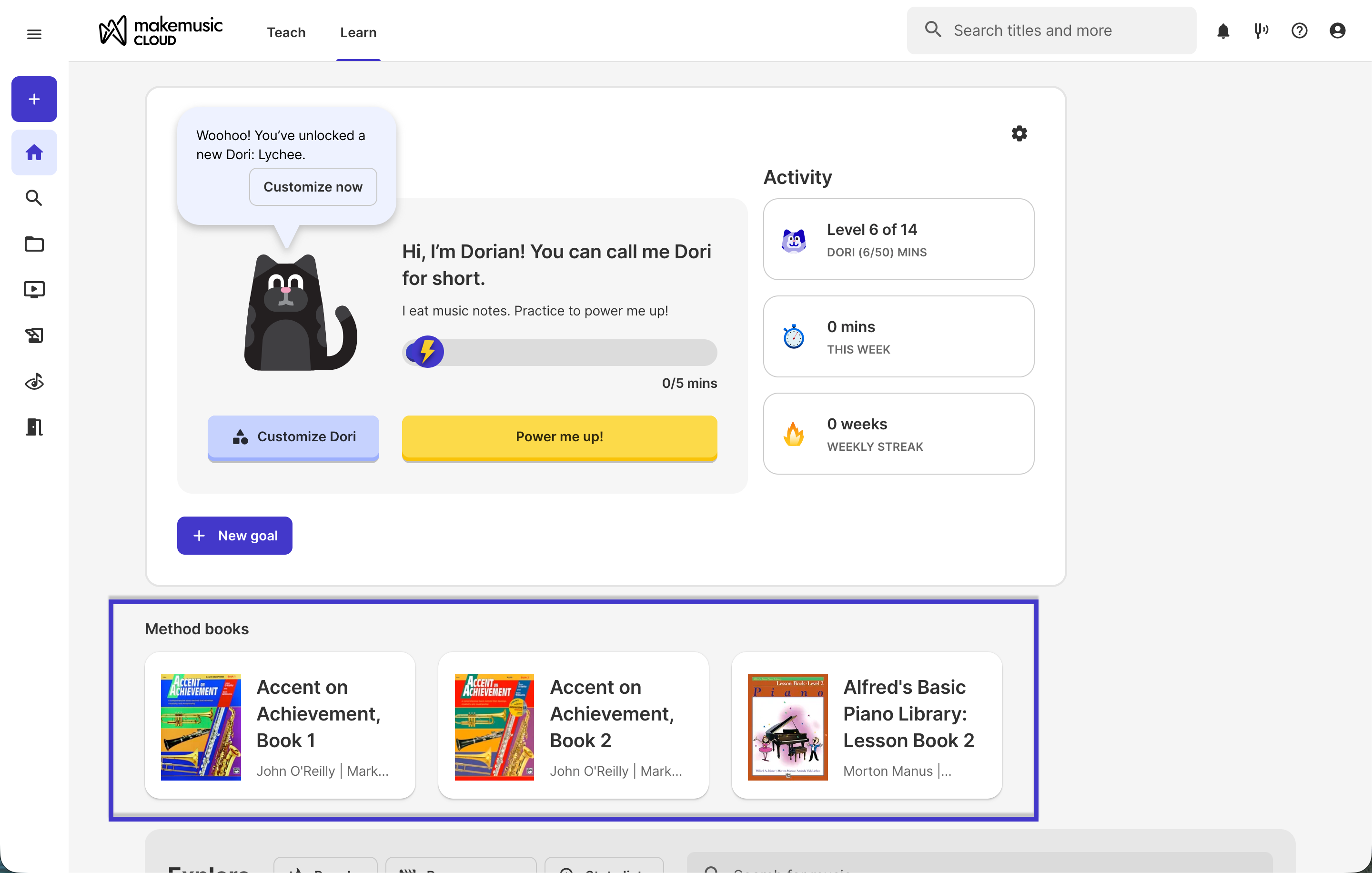Open Alfred's Basic Piano Library book card
1372x873 pixels.
click(x=867, y=725)
